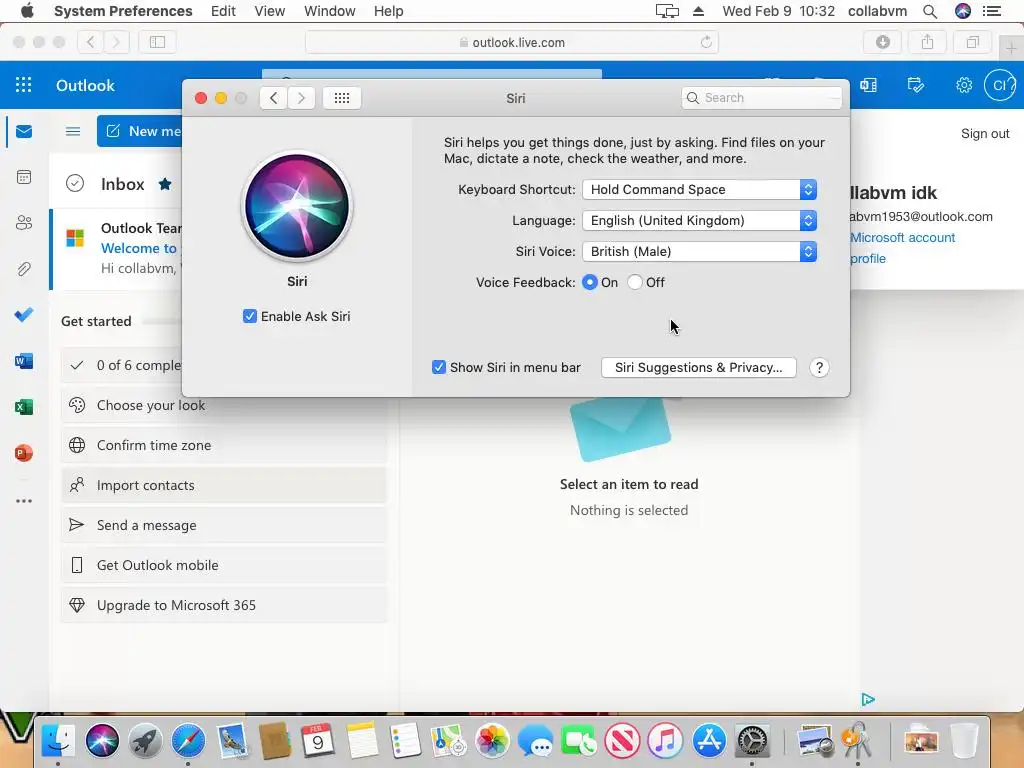Toggle the Outlook folder pane hamburger
Viewport: 1024px width, 768px height.
73,131
